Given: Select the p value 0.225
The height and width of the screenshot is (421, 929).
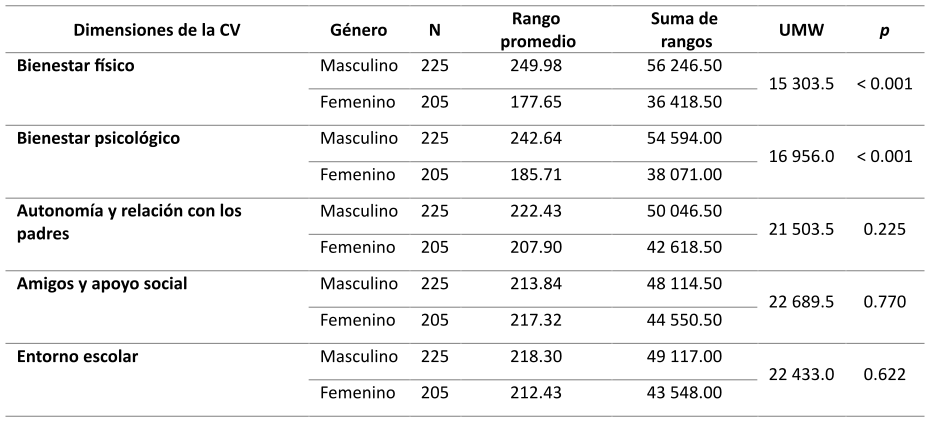Looking at the screenshot, I should pyautogui.click(x=884, y=230).
